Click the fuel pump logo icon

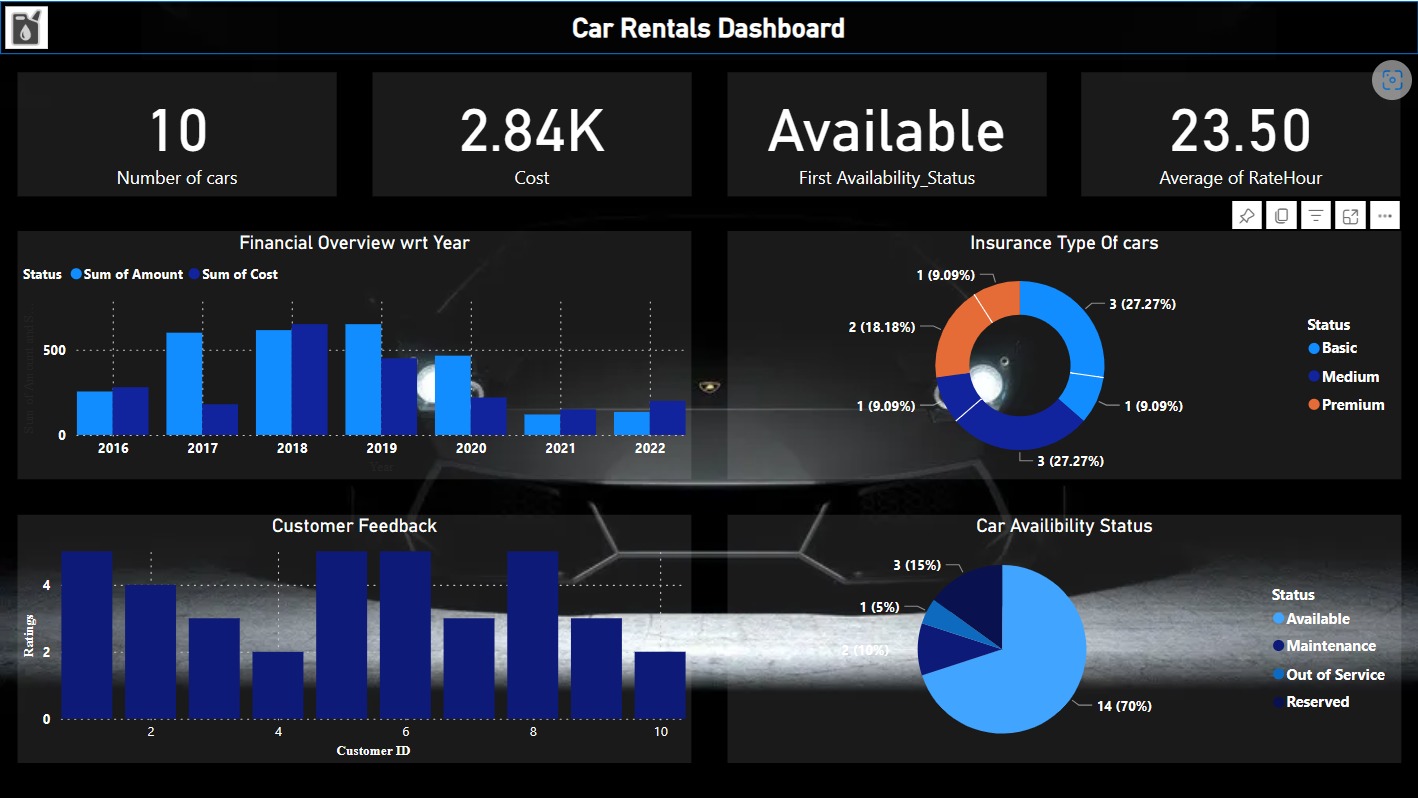(26, 27)
